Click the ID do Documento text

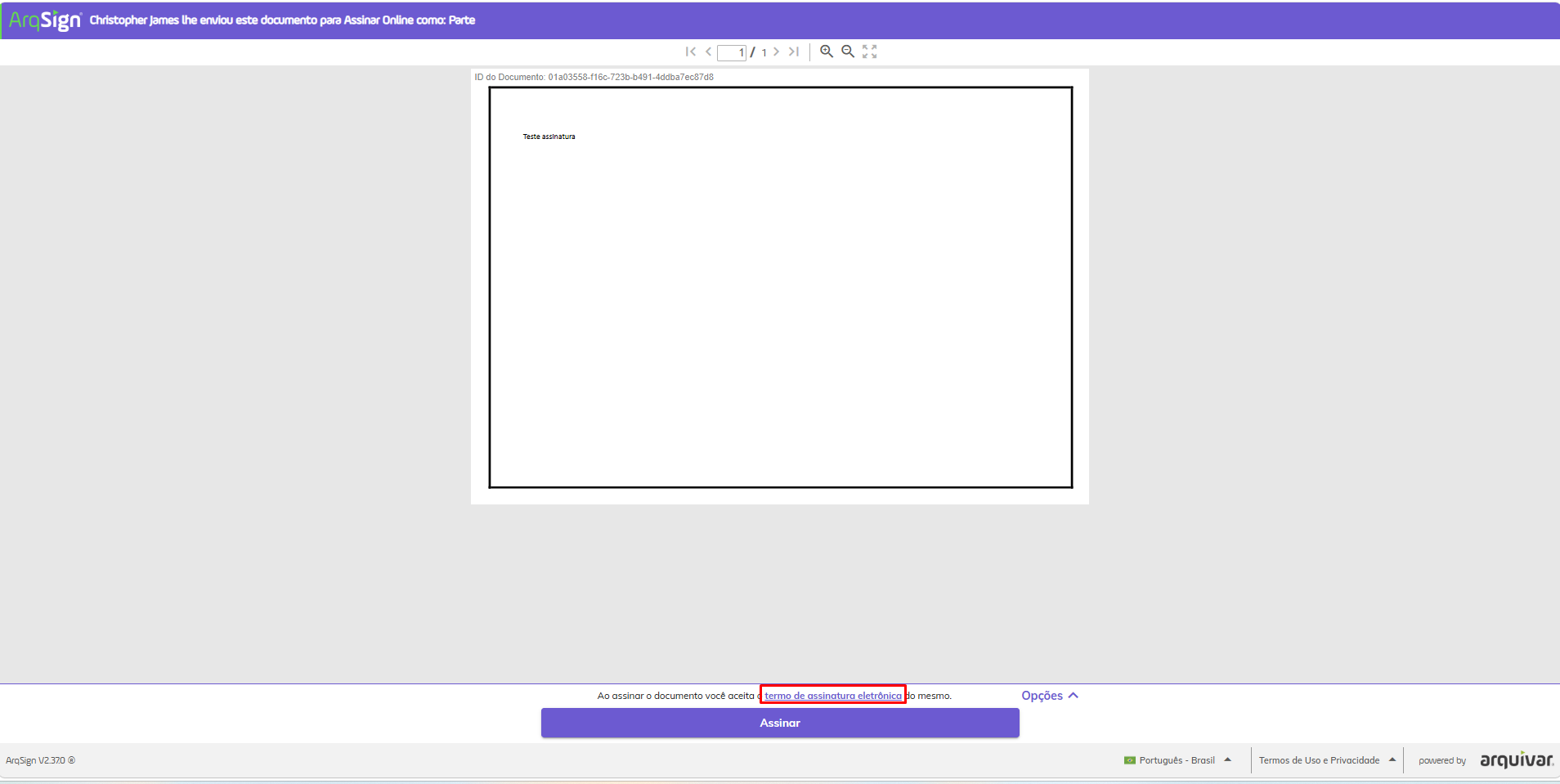click(x=594, y=77)
